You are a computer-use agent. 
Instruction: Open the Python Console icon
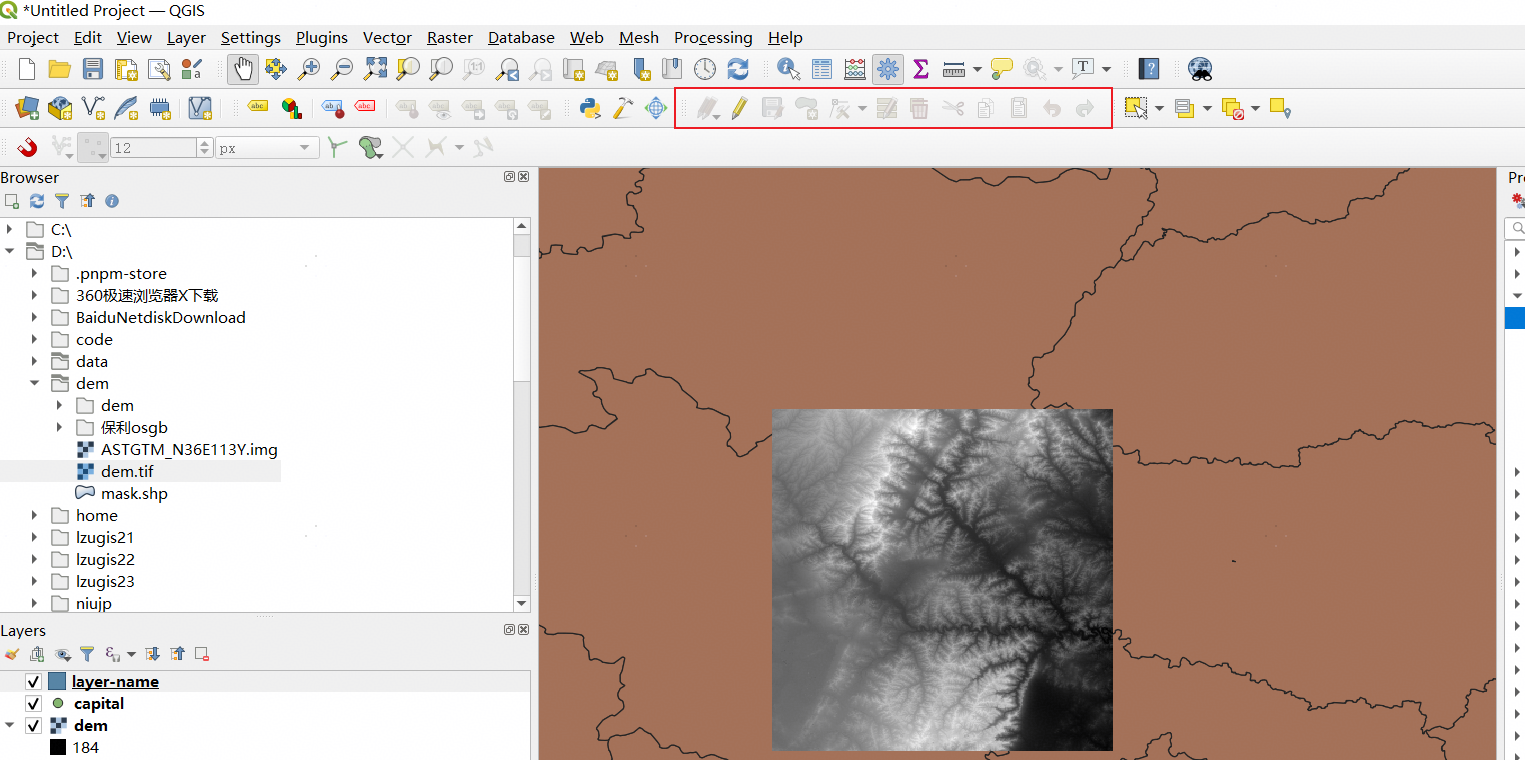point(590,108)
